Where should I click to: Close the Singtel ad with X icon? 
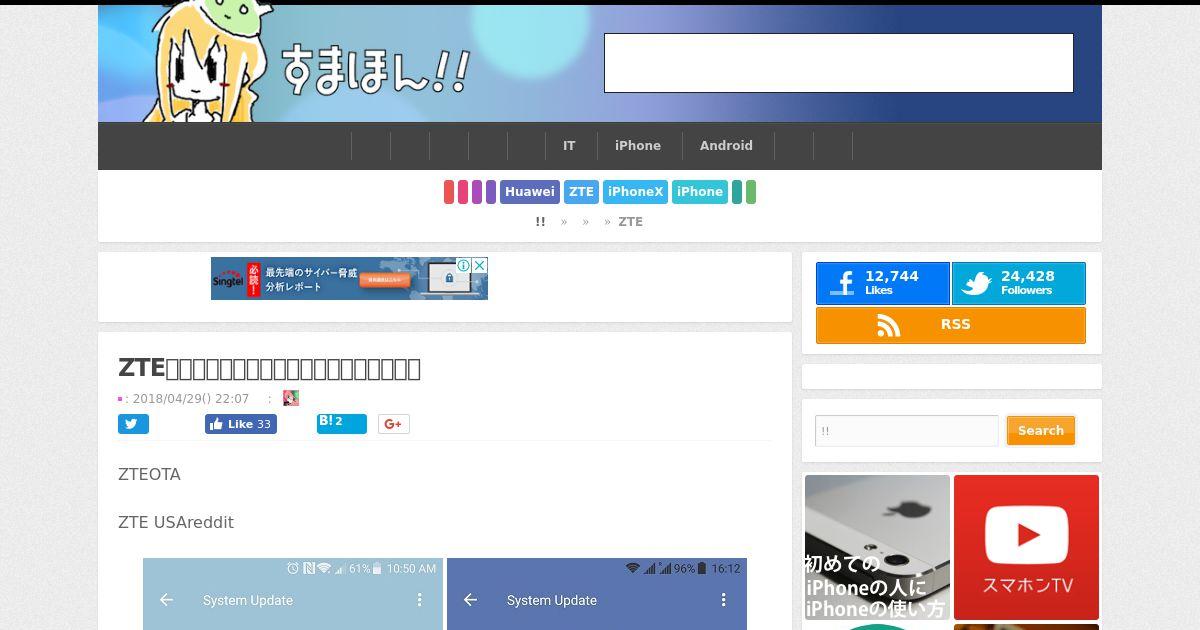click(x=480, y=265)
